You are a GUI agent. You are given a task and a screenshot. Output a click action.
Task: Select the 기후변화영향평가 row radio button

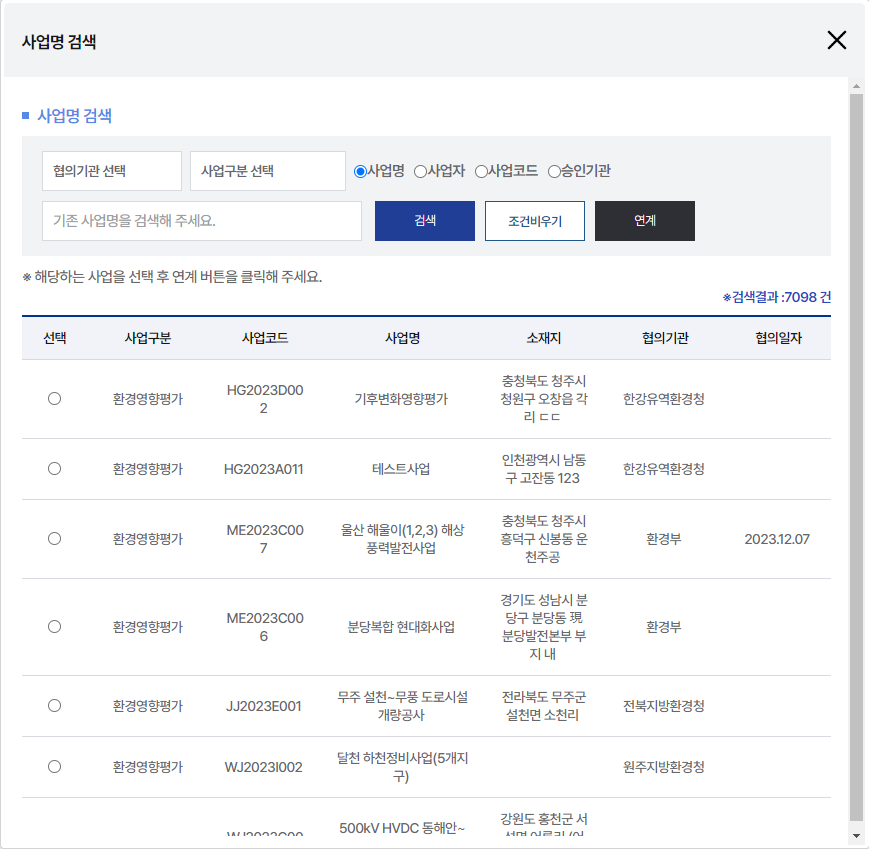[x=55, y=399]
